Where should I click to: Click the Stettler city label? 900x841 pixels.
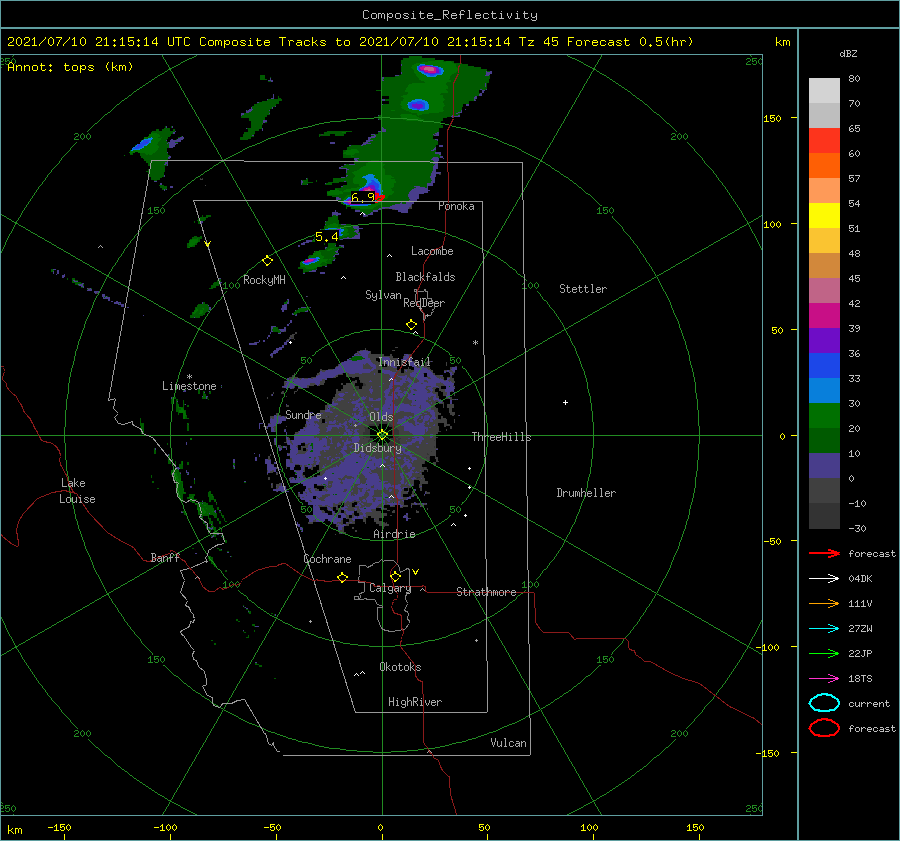click(583, 289)
